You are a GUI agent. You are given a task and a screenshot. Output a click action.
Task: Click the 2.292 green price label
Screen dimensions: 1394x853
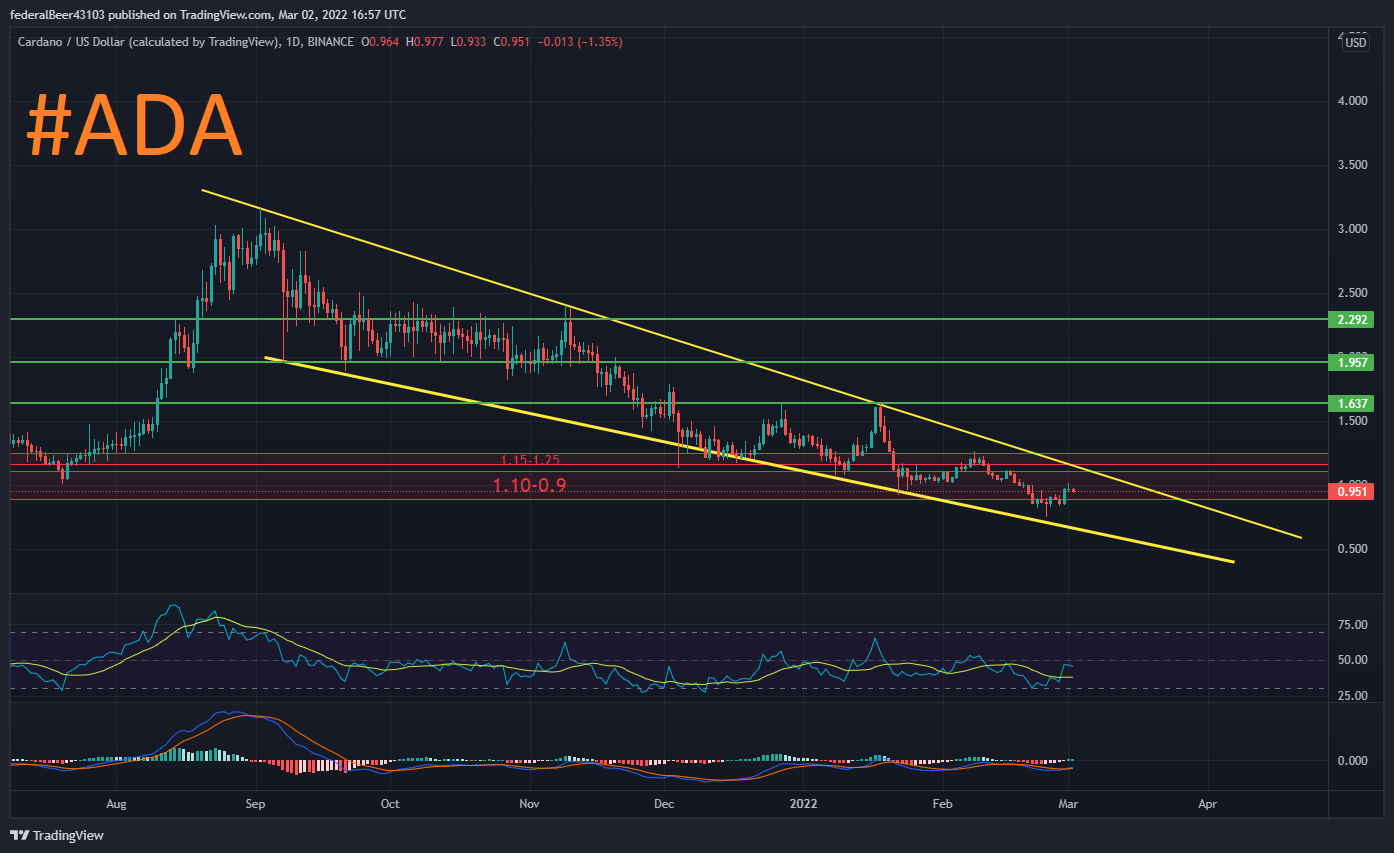(x=1350, y=320)
